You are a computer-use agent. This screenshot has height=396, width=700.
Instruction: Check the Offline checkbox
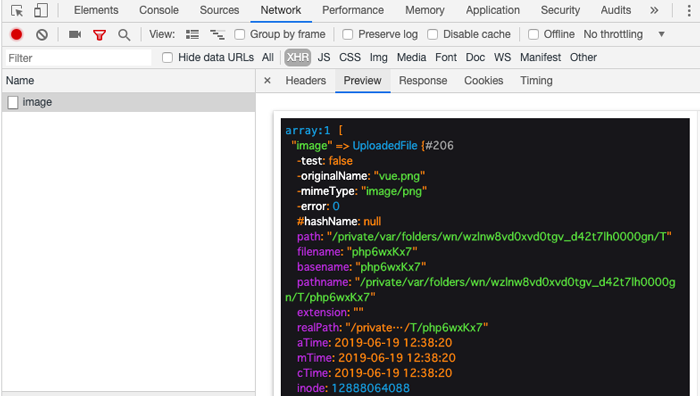click(x=533, y=34)
